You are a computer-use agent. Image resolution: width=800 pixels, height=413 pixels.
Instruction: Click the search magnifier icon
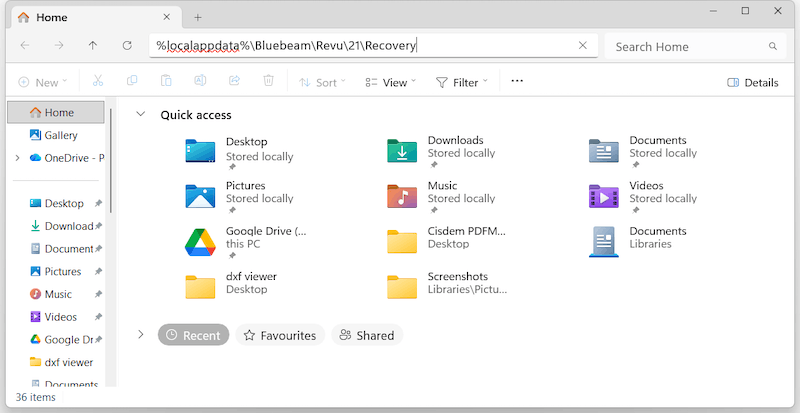pyautogui.click(x=772, y=46)
